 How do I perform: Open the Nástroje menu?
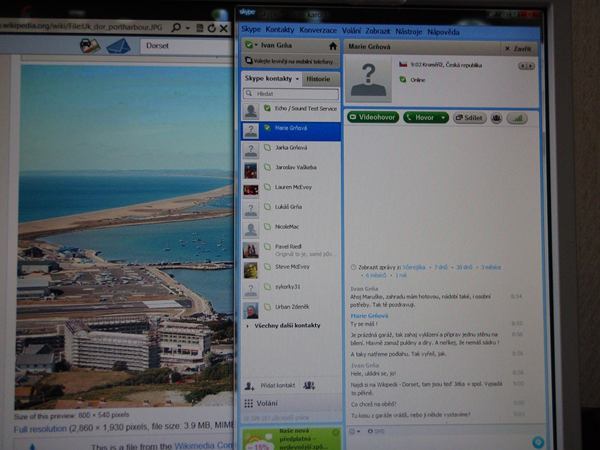[409, 31]
